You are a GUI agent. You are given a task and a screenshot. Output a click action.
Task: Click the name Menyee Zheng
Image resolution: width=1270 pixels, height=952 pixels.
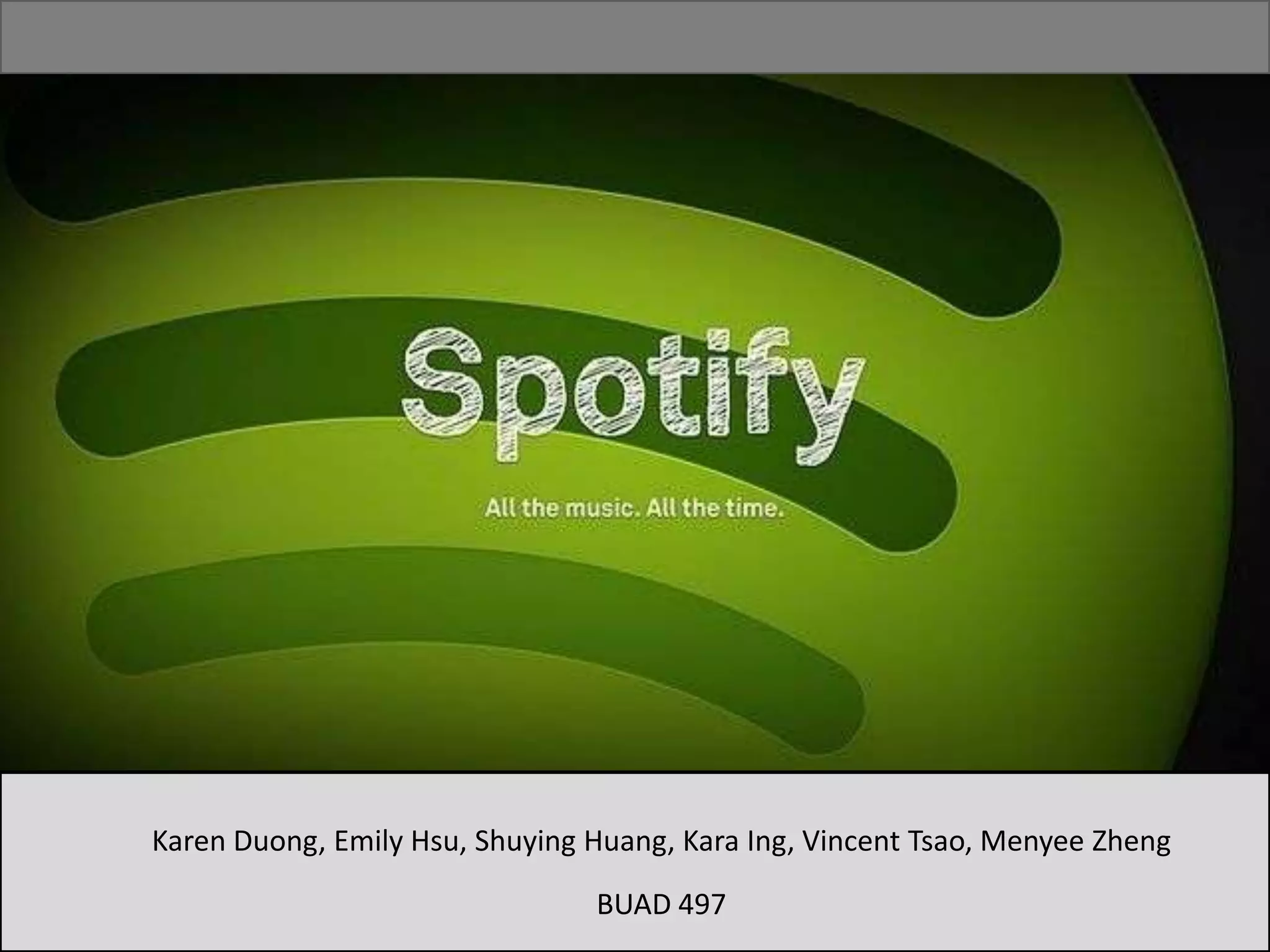click(x=1075, y=841)
